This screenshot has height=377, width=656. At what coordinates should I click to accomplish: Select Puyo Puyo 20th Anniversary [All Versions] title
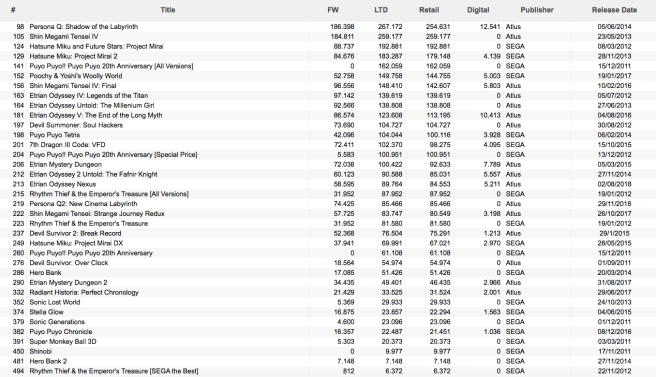pos(111,66)
